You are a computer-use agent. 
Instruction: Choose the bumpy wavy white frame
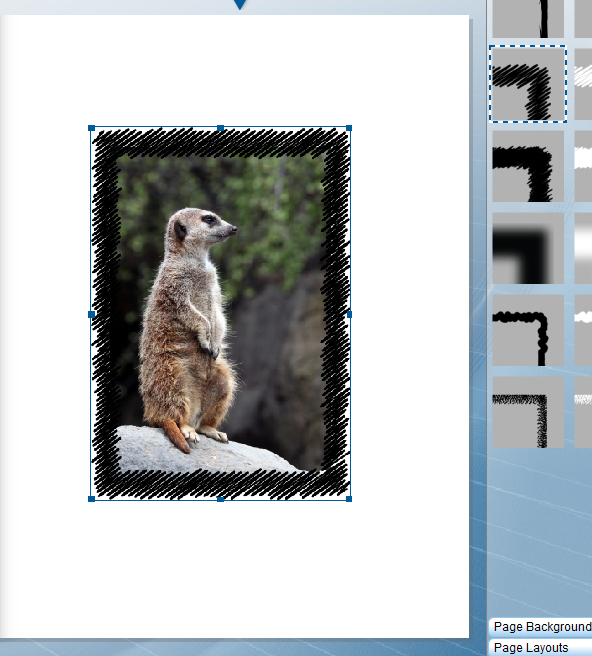click(583, 330)
